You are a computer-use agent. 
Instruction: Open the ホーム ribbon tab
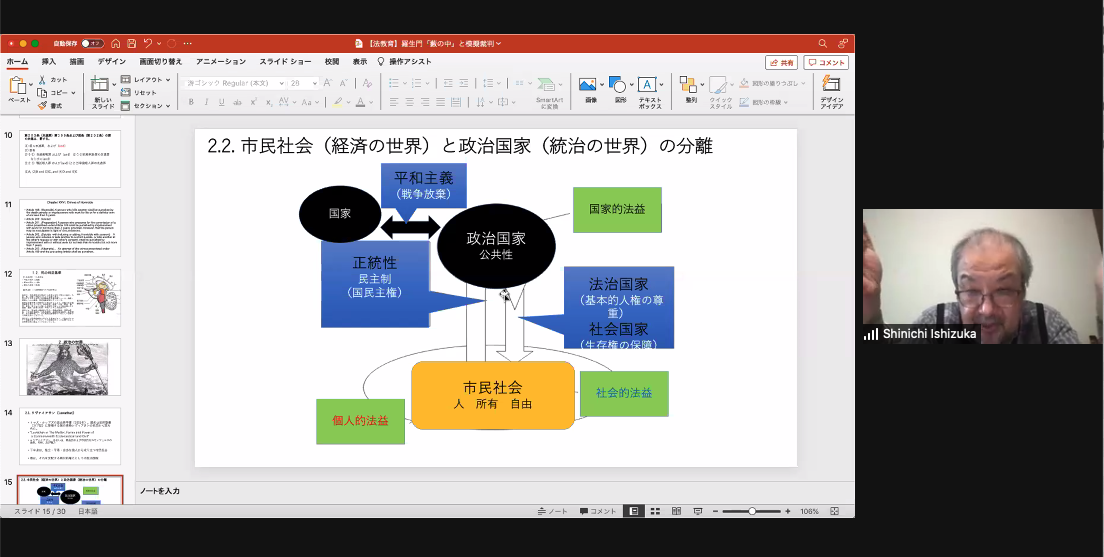coord(17,62)
